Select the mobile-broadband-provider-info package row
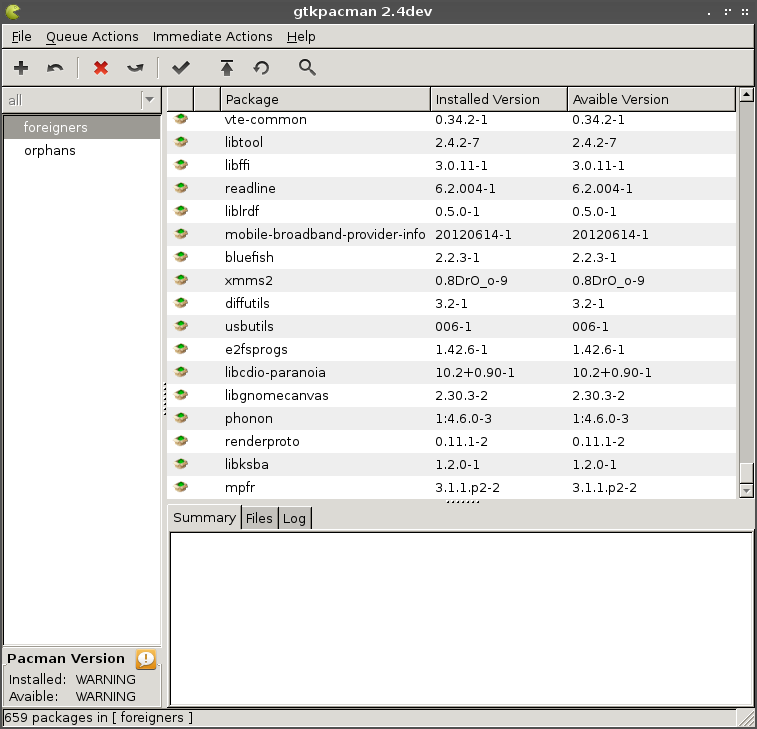 point(451,234)
